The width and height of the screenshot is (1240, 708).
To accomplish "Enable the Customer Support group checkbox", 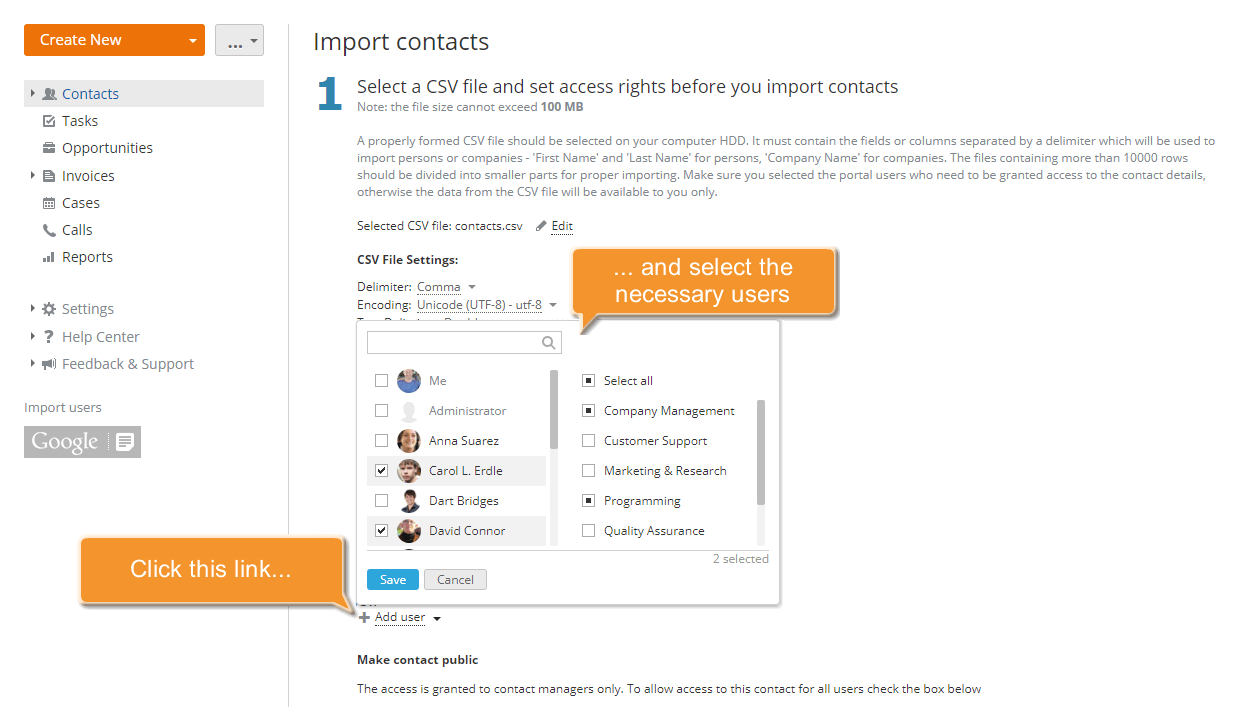I will point(587,440).
